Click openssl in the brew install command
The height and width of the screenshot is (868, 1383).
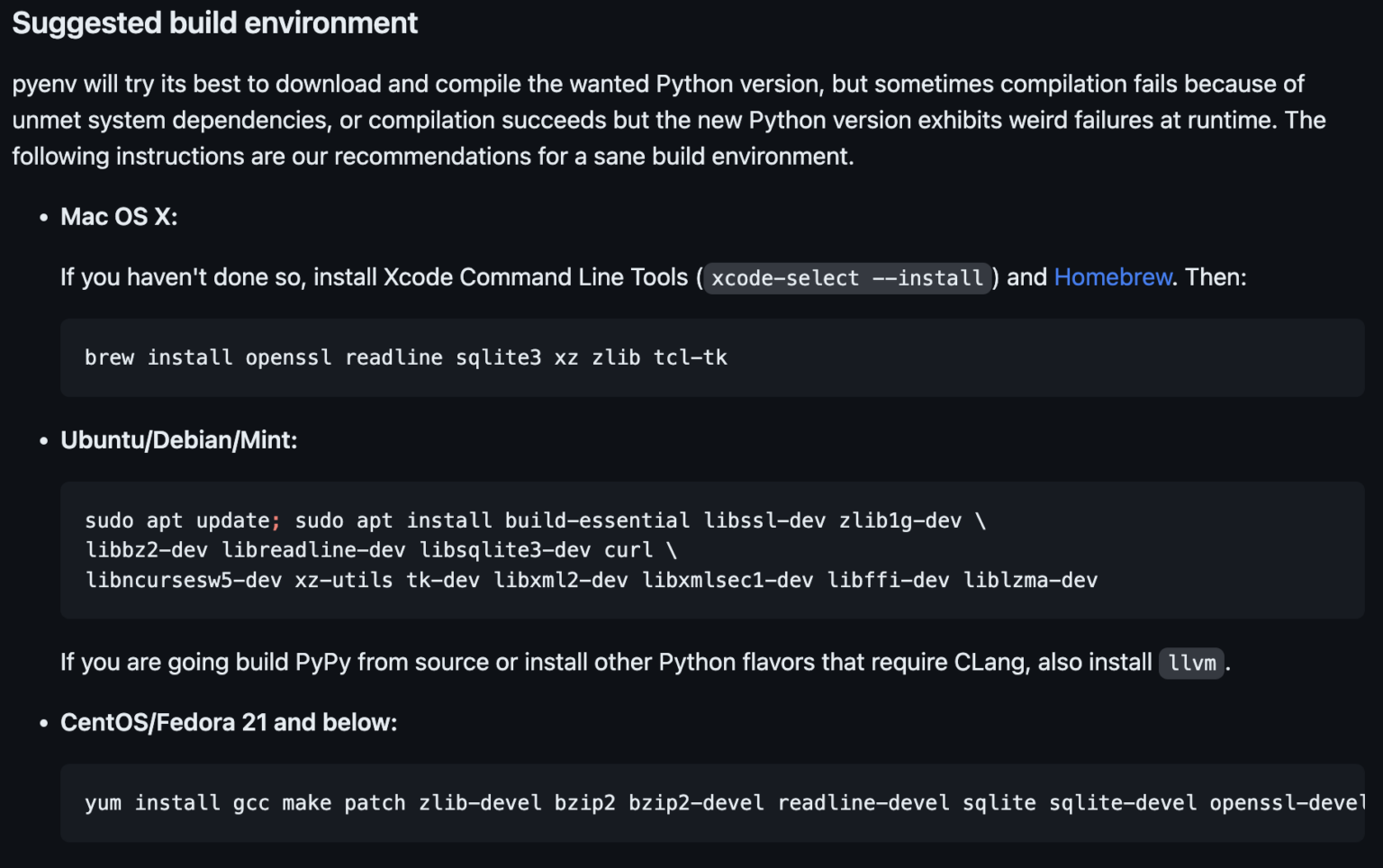[x=288, y=357]
